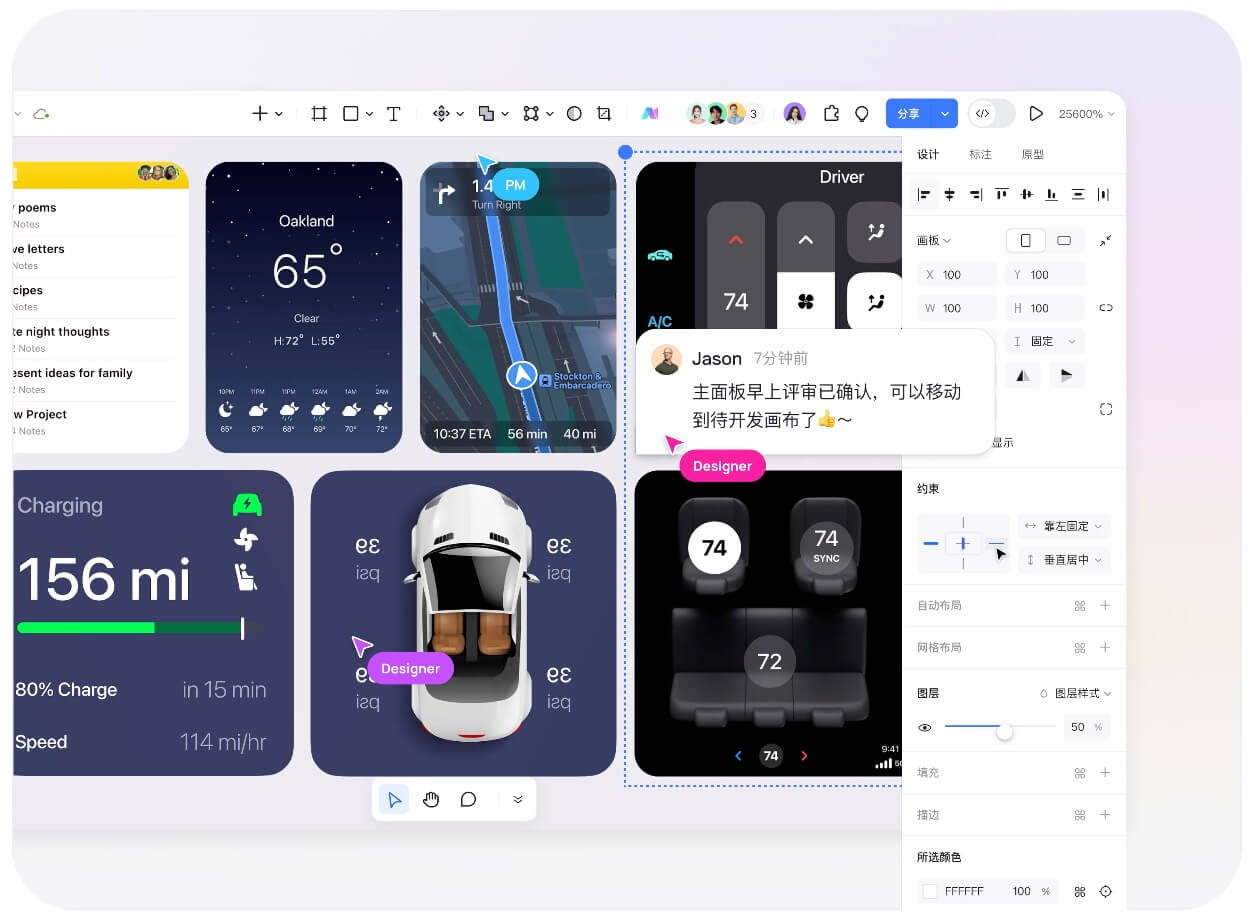Switch to the 原型 tab
Image resolution: width=1254 pixels, height=916 pixels.
tap(1033, 154)
